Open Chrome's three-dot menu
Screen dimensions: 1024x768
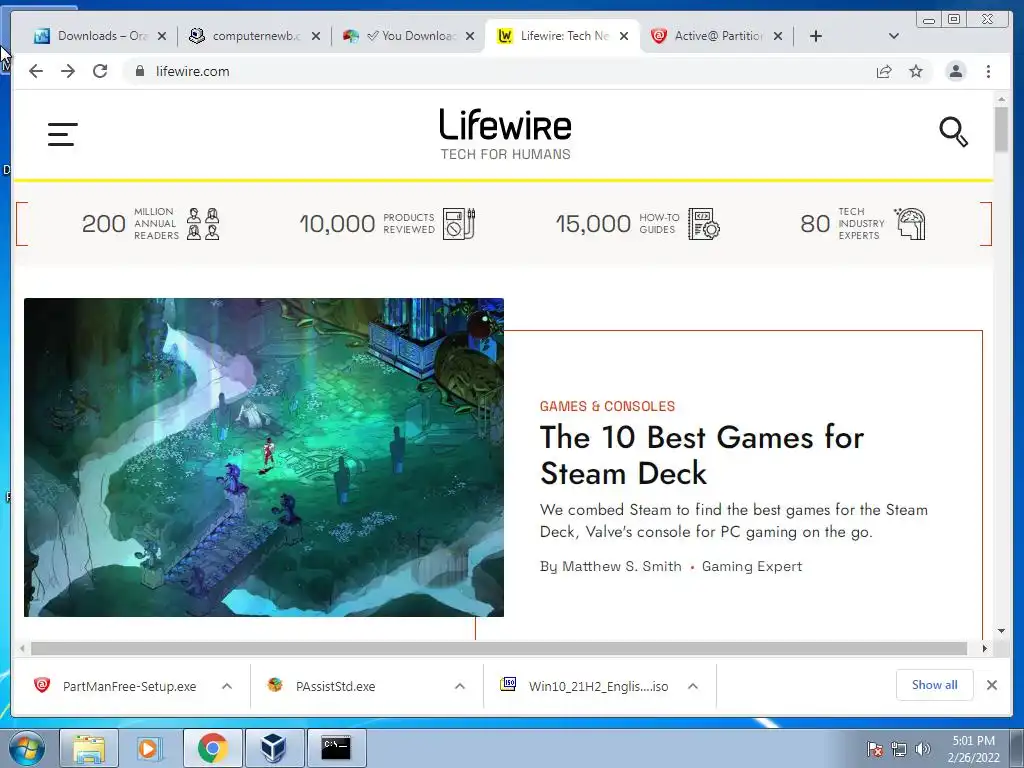988,71
